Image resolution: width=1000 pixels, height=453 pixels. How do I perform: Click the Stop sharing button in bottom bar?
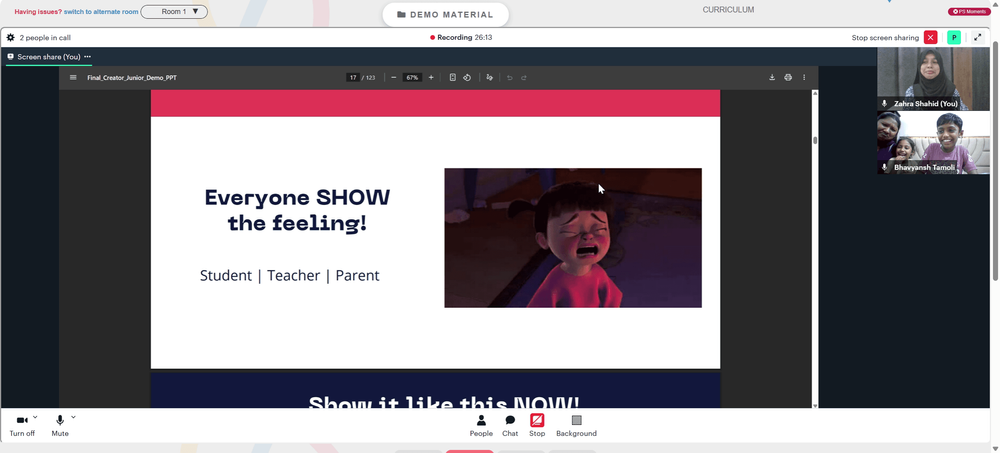(537, 426)
